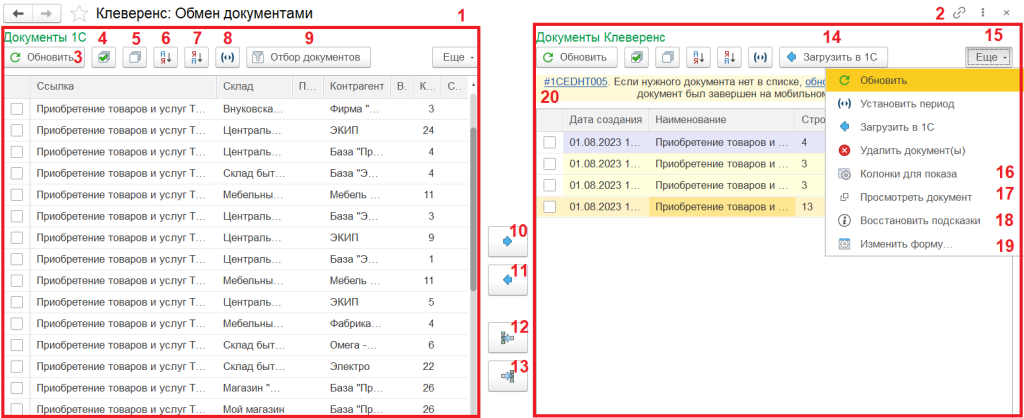Check all documents in Документы Клеверенс panel
The height and width of the screenshot is (418, 1024).
tap(637, 57)
